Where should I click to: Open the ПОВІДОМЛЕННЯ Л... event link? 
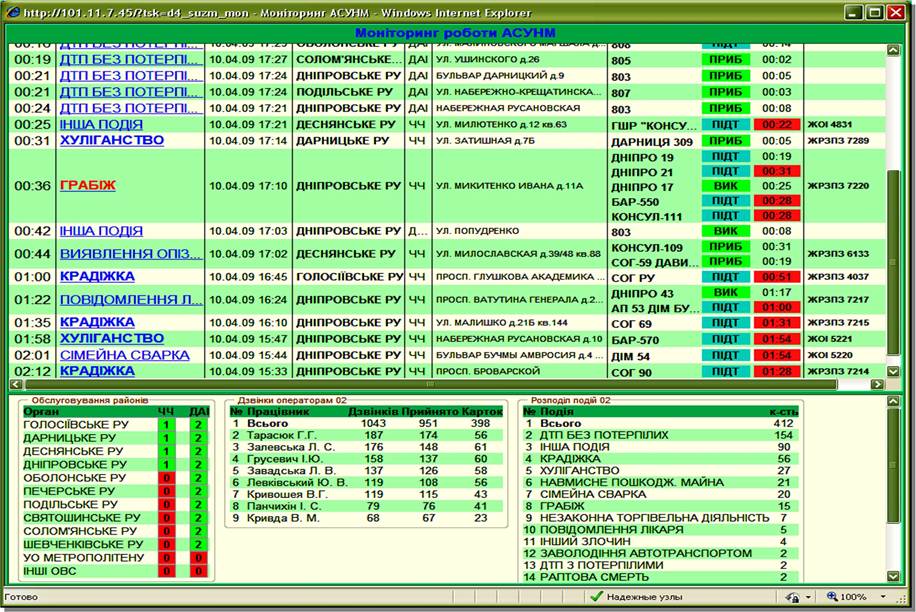pyautogui.click(x=131, y=300)
